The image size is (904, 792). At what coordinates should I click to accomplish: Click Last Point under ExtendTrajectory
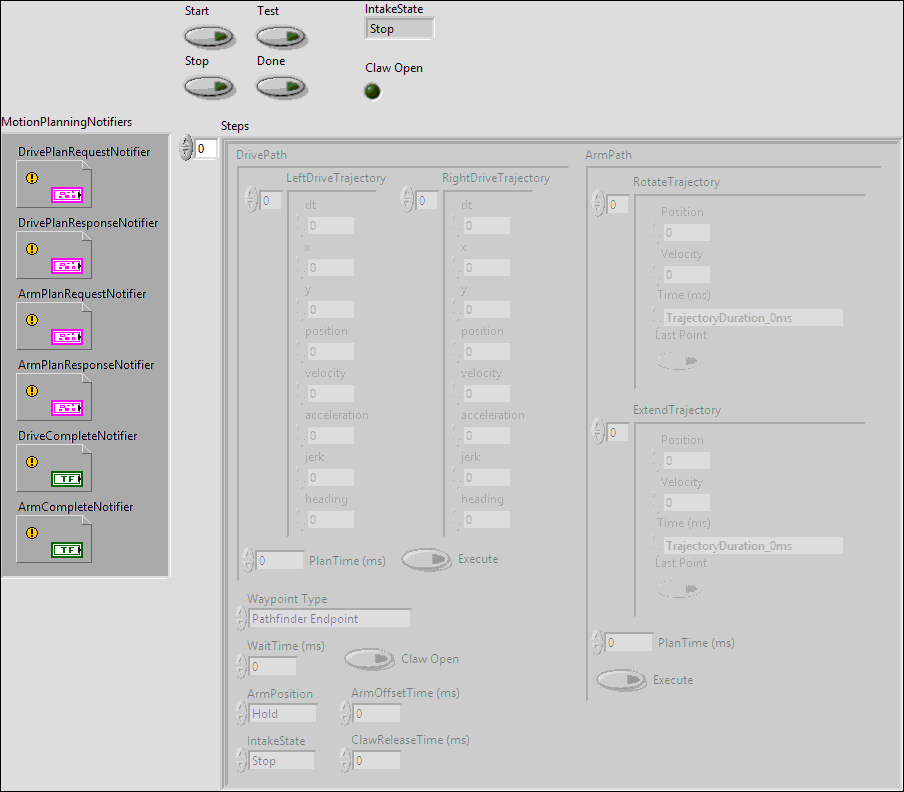click(678, 589)
